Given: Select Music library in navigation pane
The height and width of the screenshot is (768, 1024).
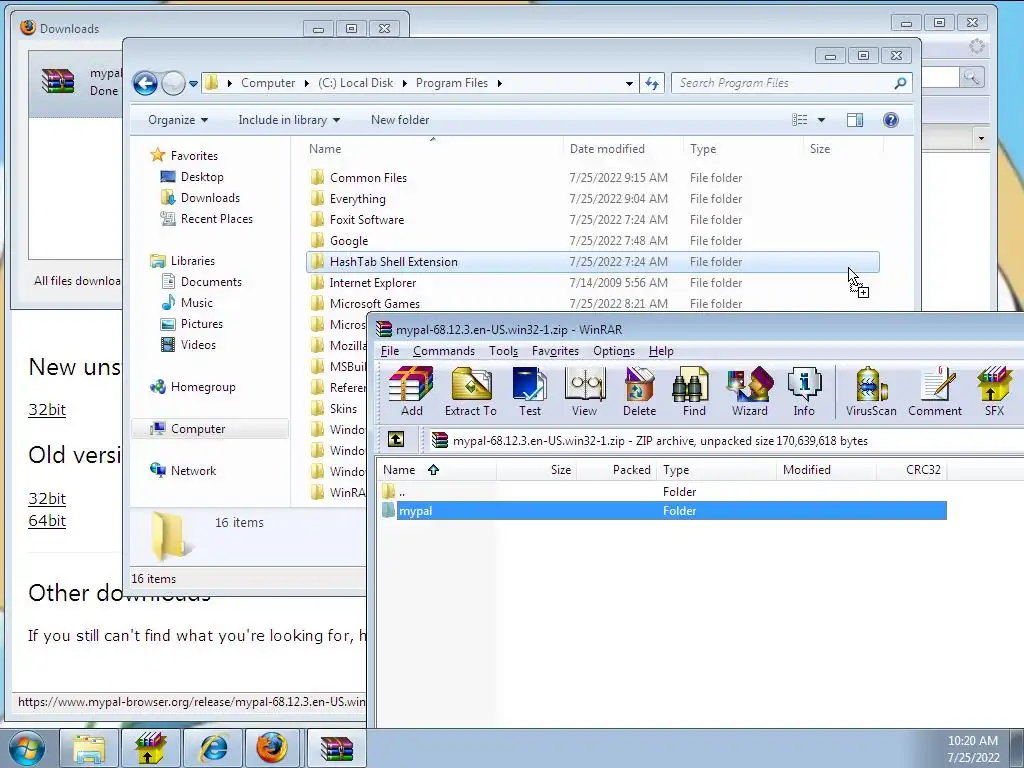Looking at the screenshot, I should pyautogui.click(x=196, y=302).
